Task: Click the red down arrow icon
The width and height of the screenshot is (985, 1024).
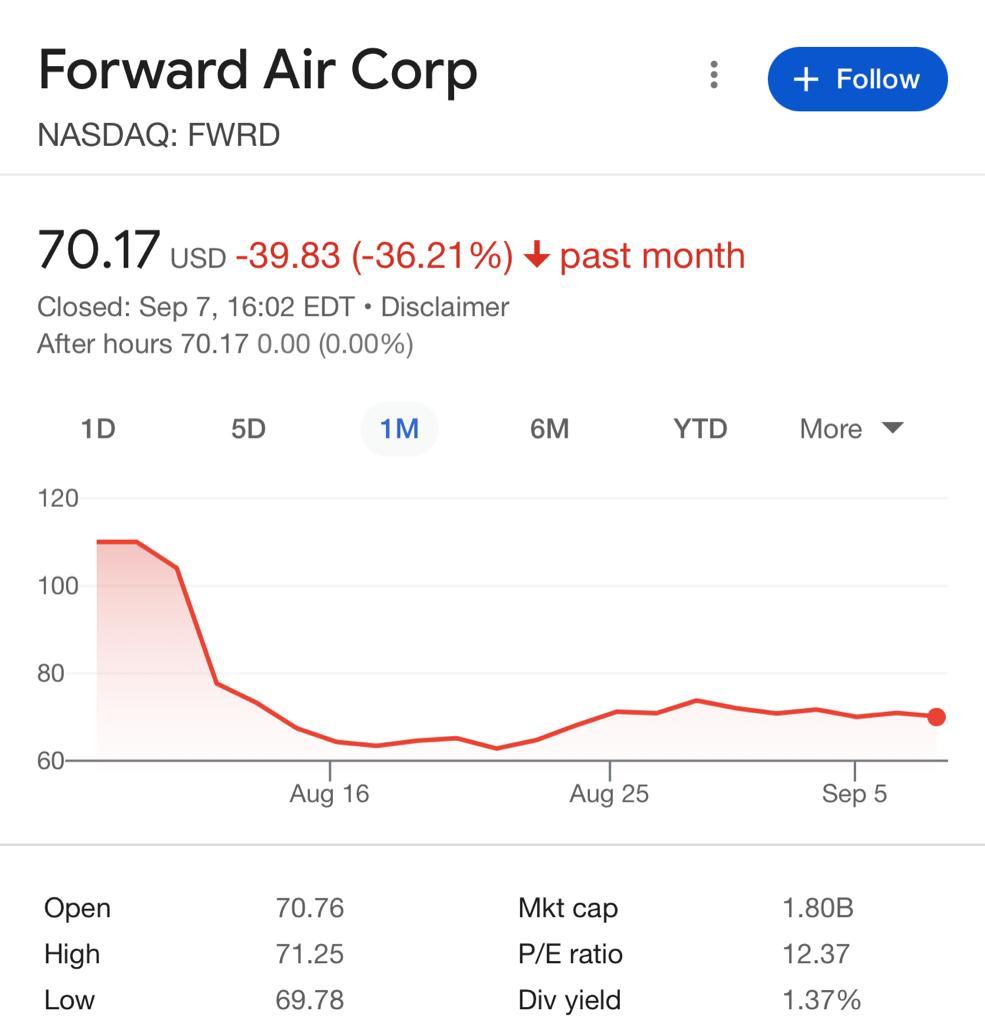Action: pyautogui.click(x=537, y=256)
